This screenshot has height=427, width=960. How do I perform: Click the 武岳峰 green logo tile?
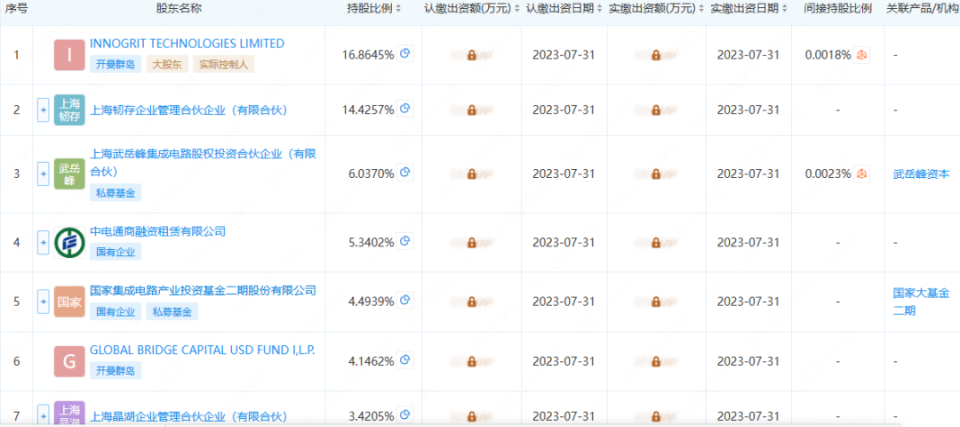pos(69,173)
